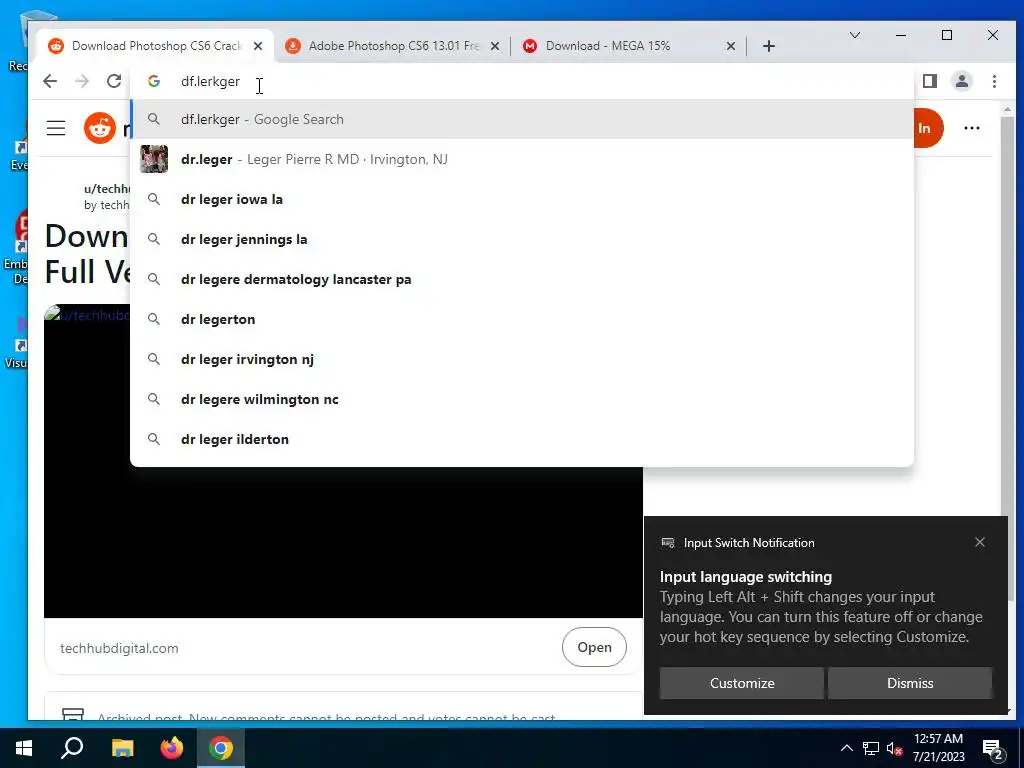Click the dr.leger suggestion thumbnail photo
This screenshot has height=768, width=1024.
(154, 159)
